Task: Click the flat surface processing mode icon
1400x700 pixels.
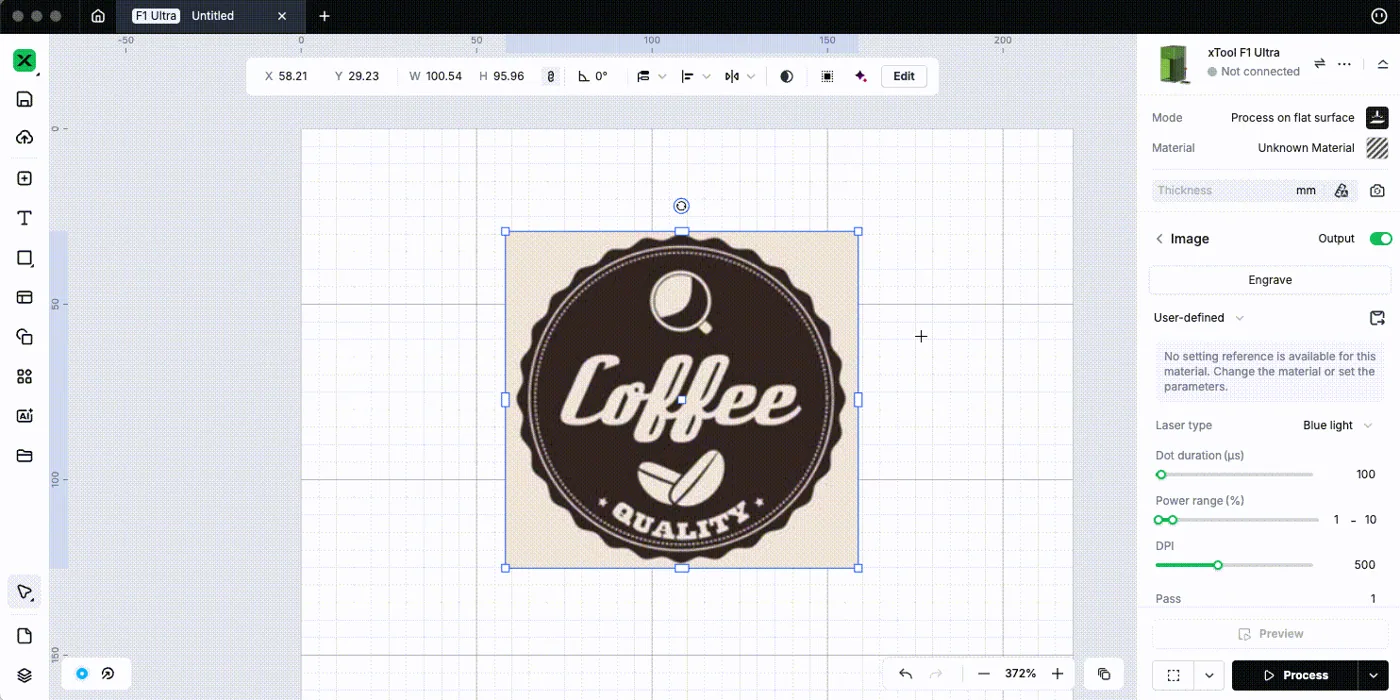Action: (x=1377, y=117)
